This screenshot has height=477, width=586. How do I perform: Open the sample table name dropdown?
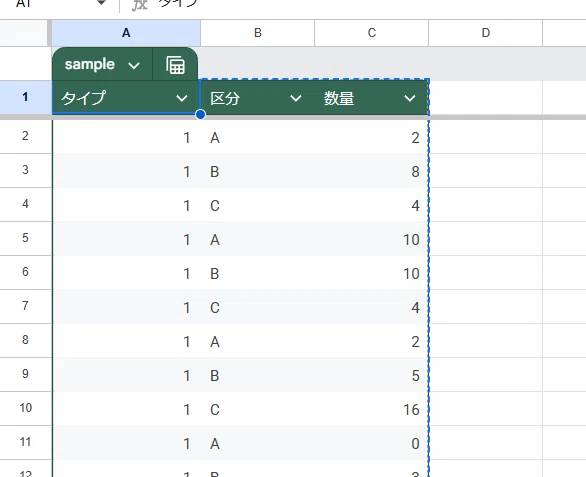pyautogui.click(x=133, y=65)
